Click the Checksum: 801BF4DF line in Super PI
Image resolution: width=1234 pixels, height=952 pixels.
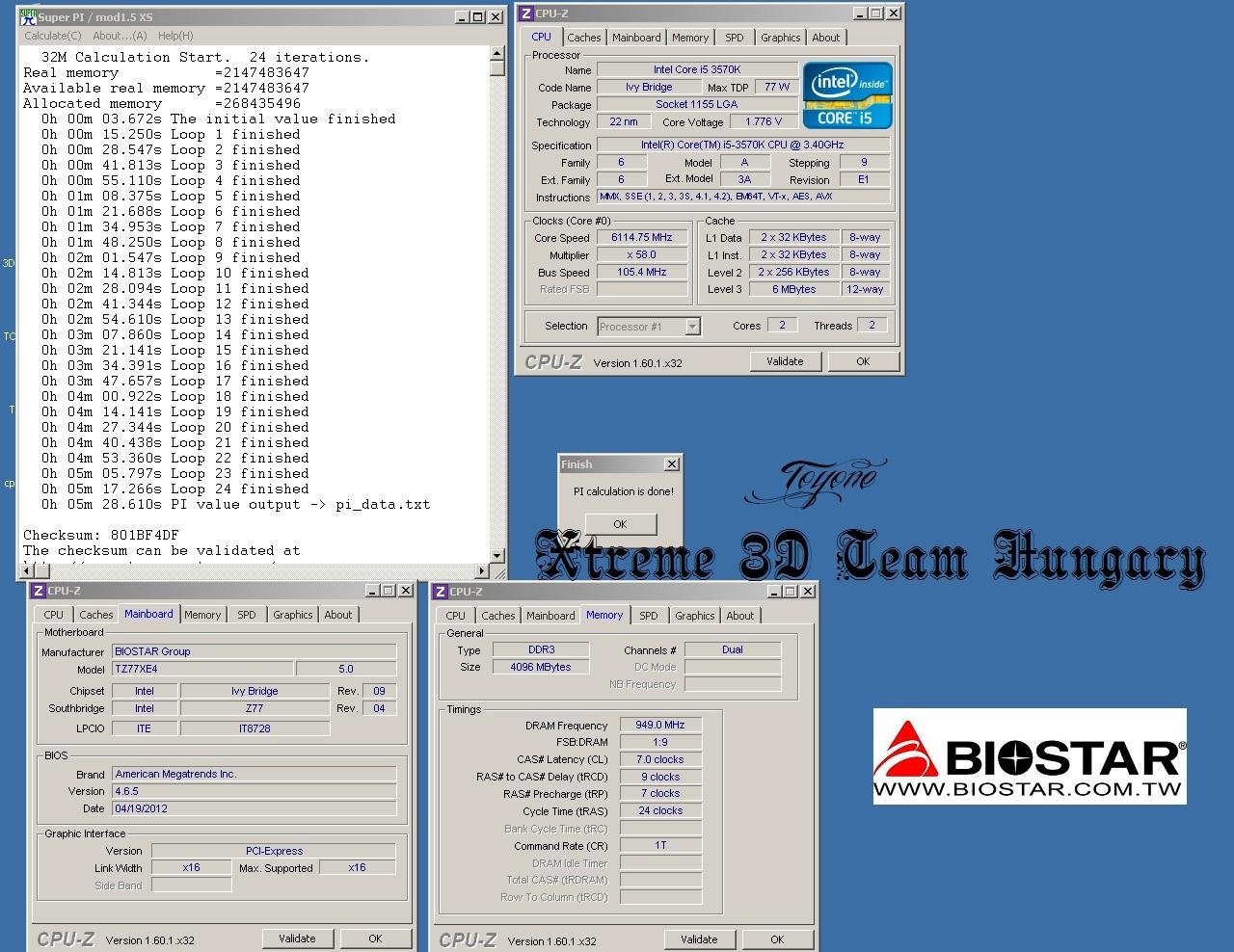click(101, 535)
